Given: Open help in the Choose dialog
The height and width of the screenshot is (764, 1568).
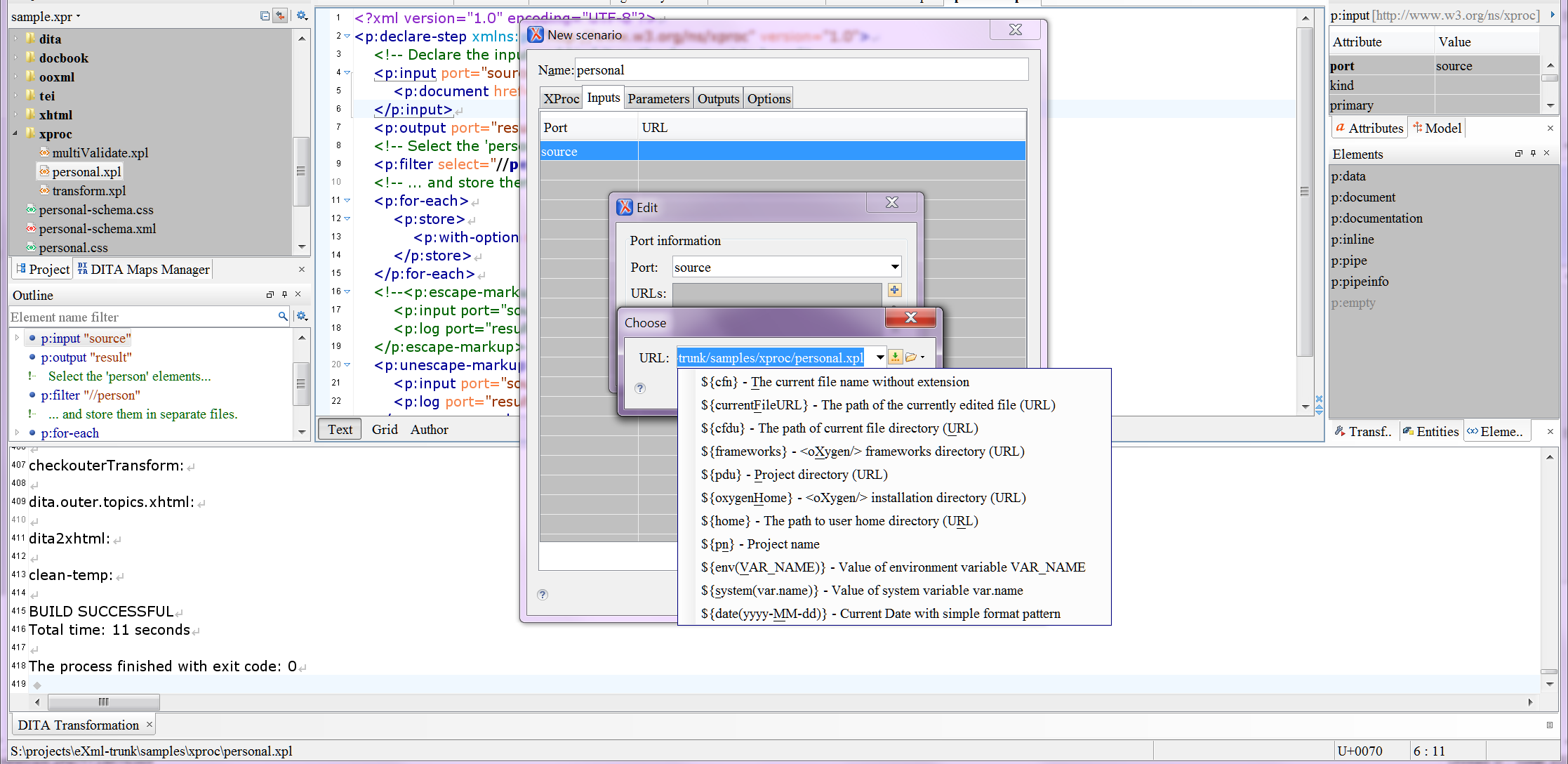Looking at the screenshot, I should point(640,388).
